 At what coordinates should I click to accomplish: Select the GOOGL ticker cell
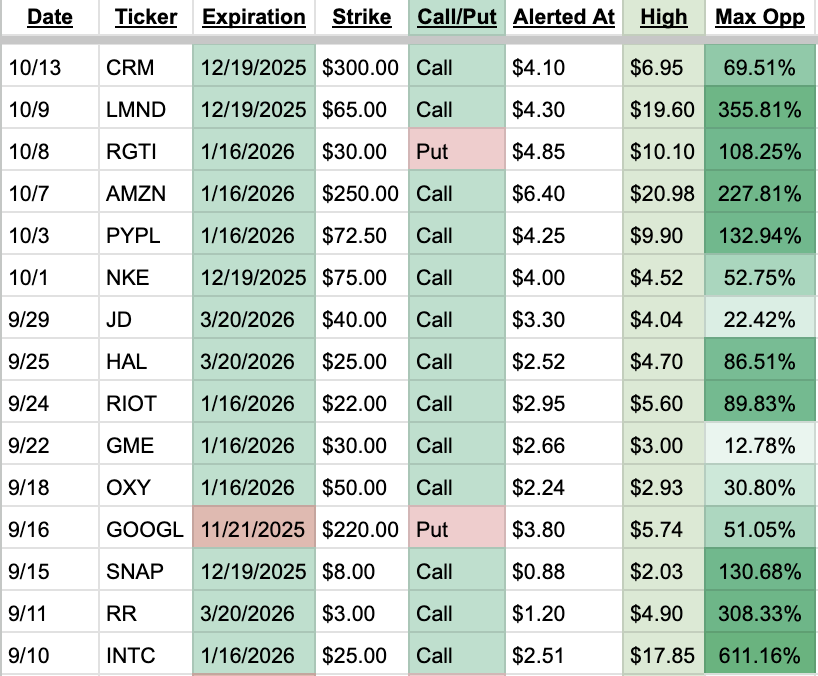pyautogui.click(x=146, y=529)
